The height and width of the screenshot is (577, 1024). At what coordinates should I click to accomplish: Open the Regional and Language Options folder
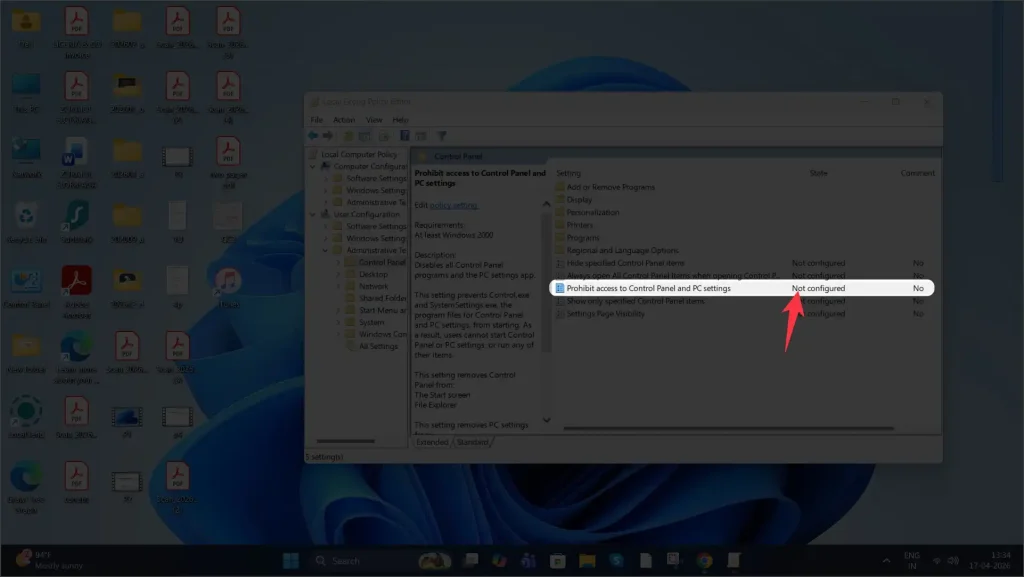(622, 251)
